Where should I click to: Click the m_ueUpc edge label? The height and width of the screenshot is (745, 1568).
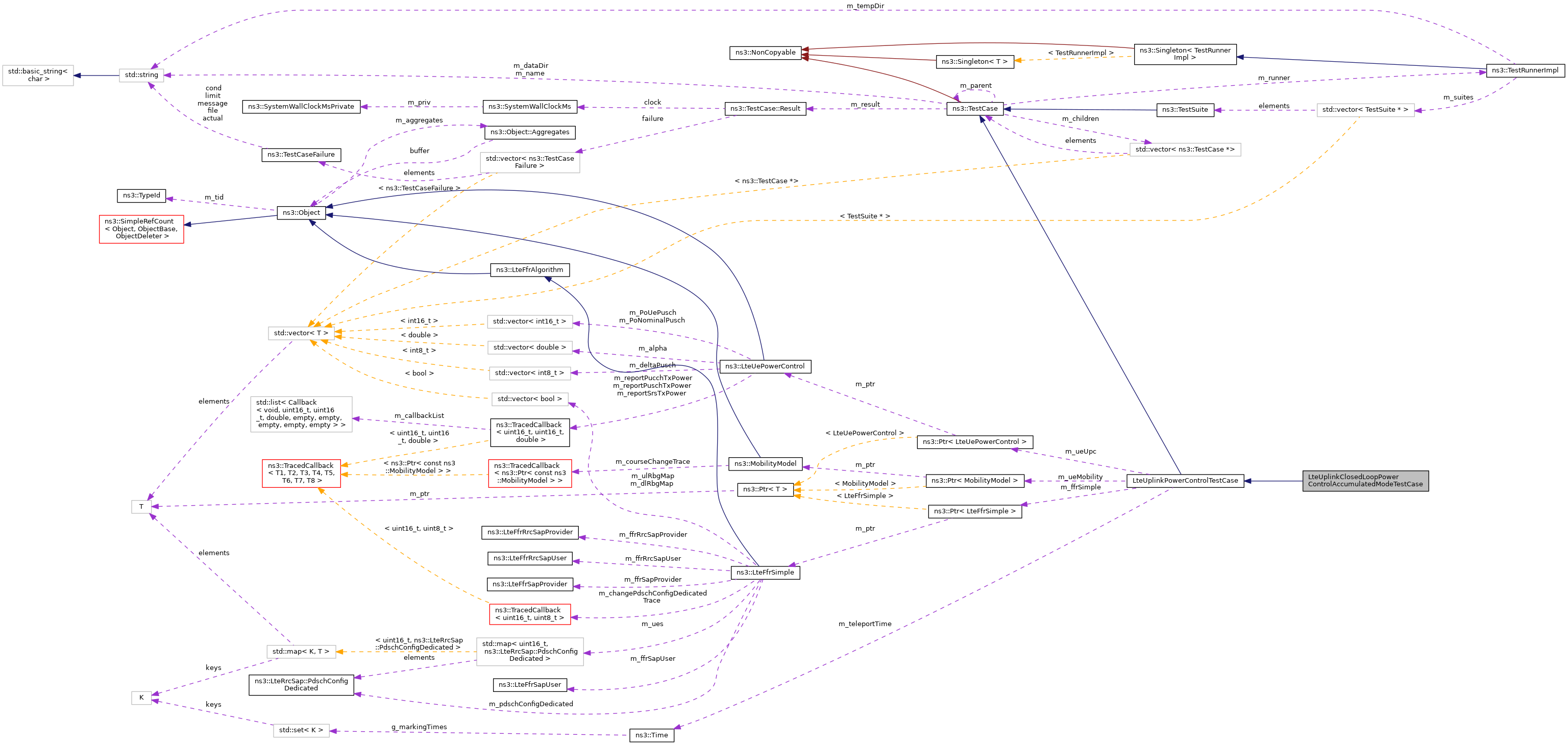tap(1081, 452)
